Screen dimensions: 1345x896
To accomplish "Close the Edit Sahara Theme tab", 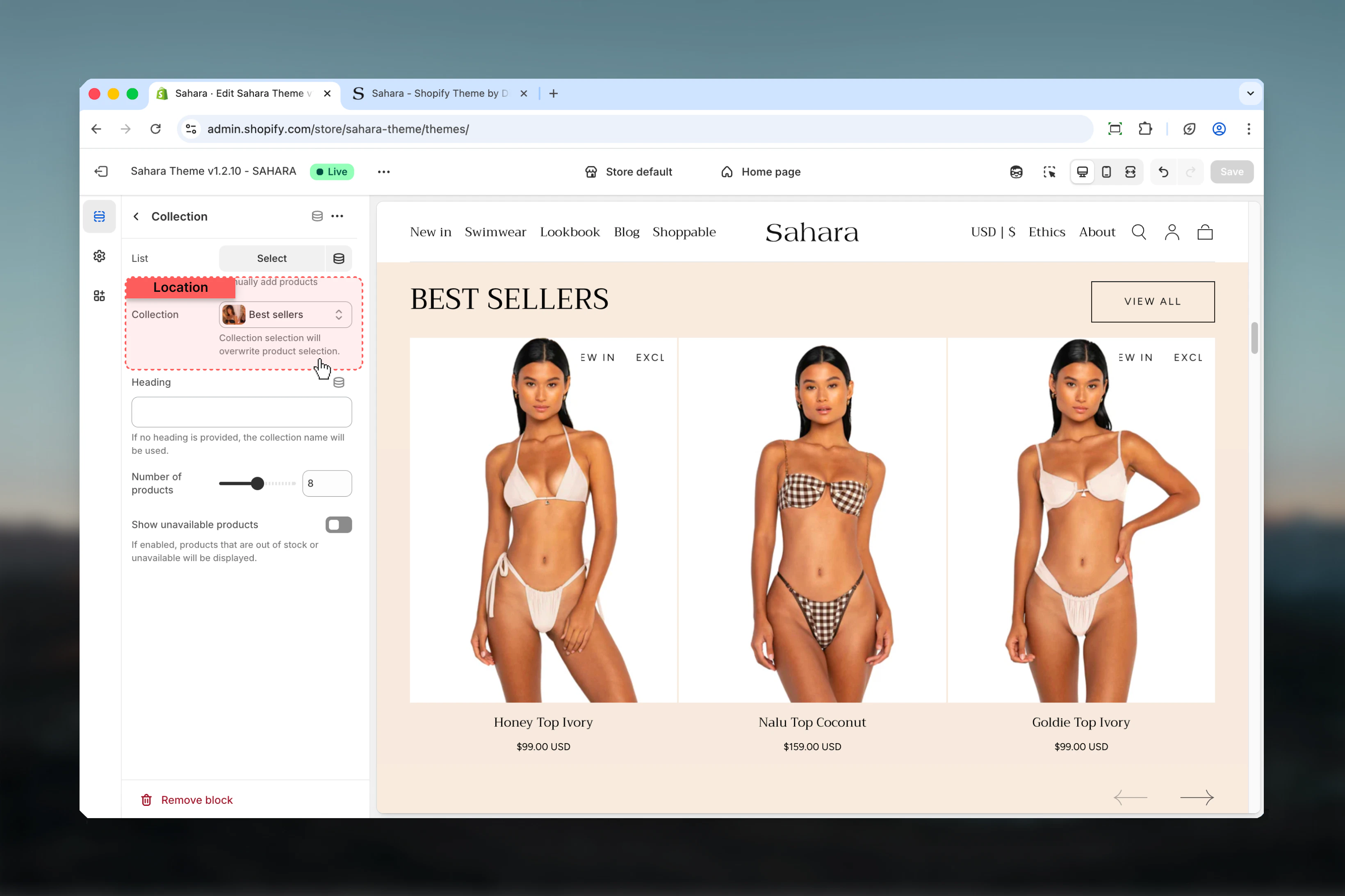I will [328, 94].
